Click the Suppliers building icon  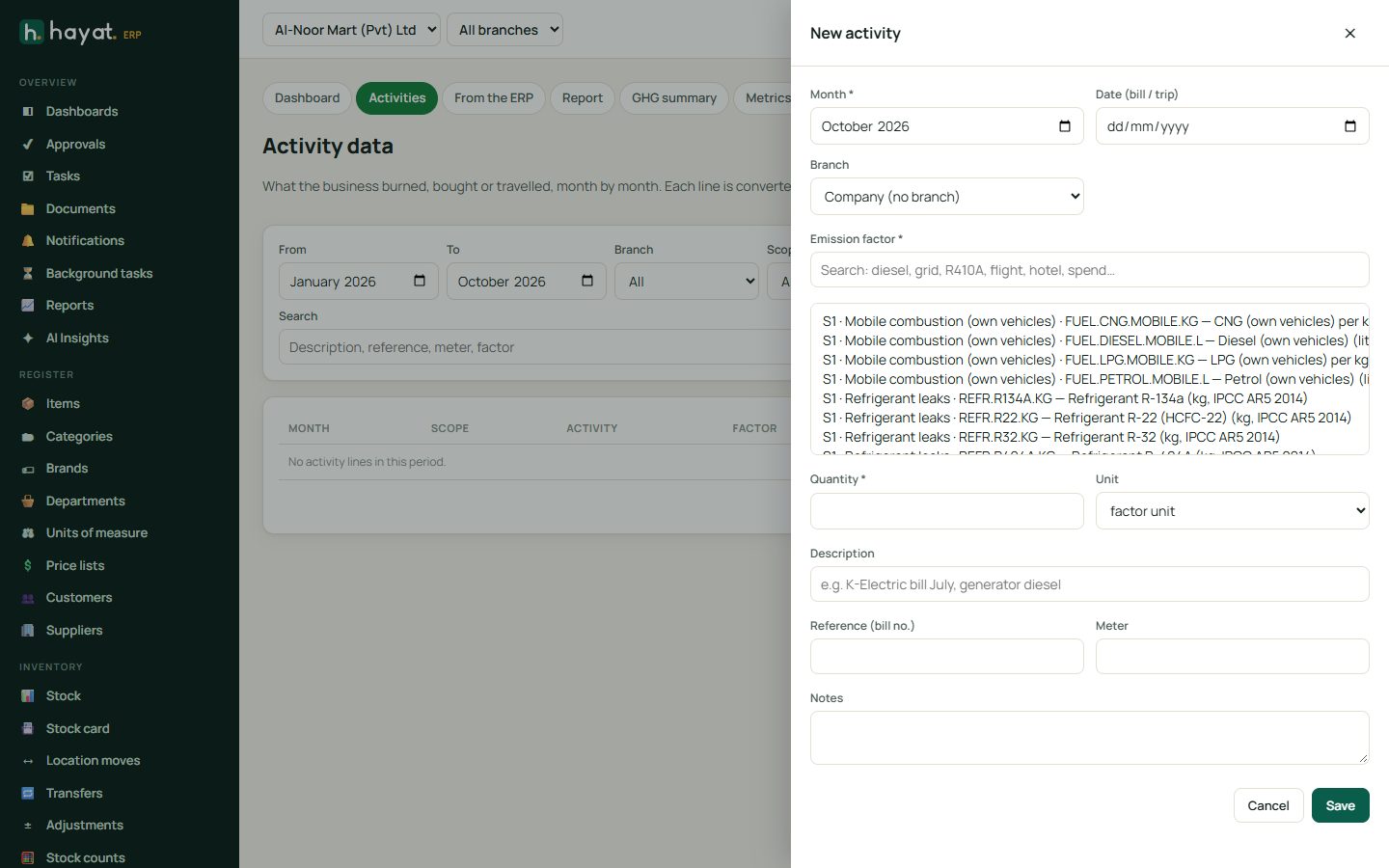(x=28, y=631)
